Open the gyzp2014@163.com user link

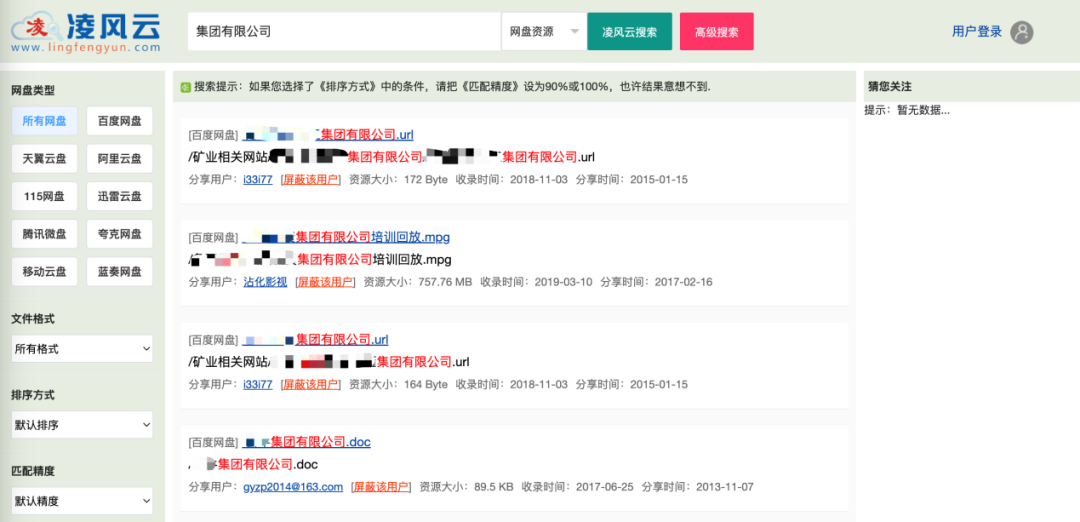coord(293,487)
